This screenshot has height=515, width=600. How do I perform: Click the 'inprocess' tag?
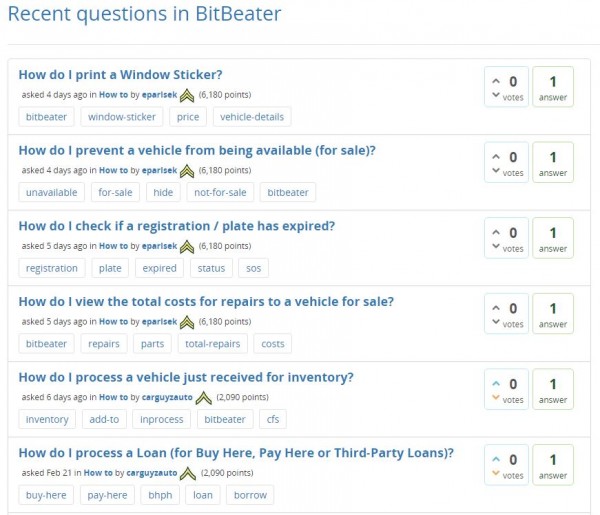[x=162, y=419]
